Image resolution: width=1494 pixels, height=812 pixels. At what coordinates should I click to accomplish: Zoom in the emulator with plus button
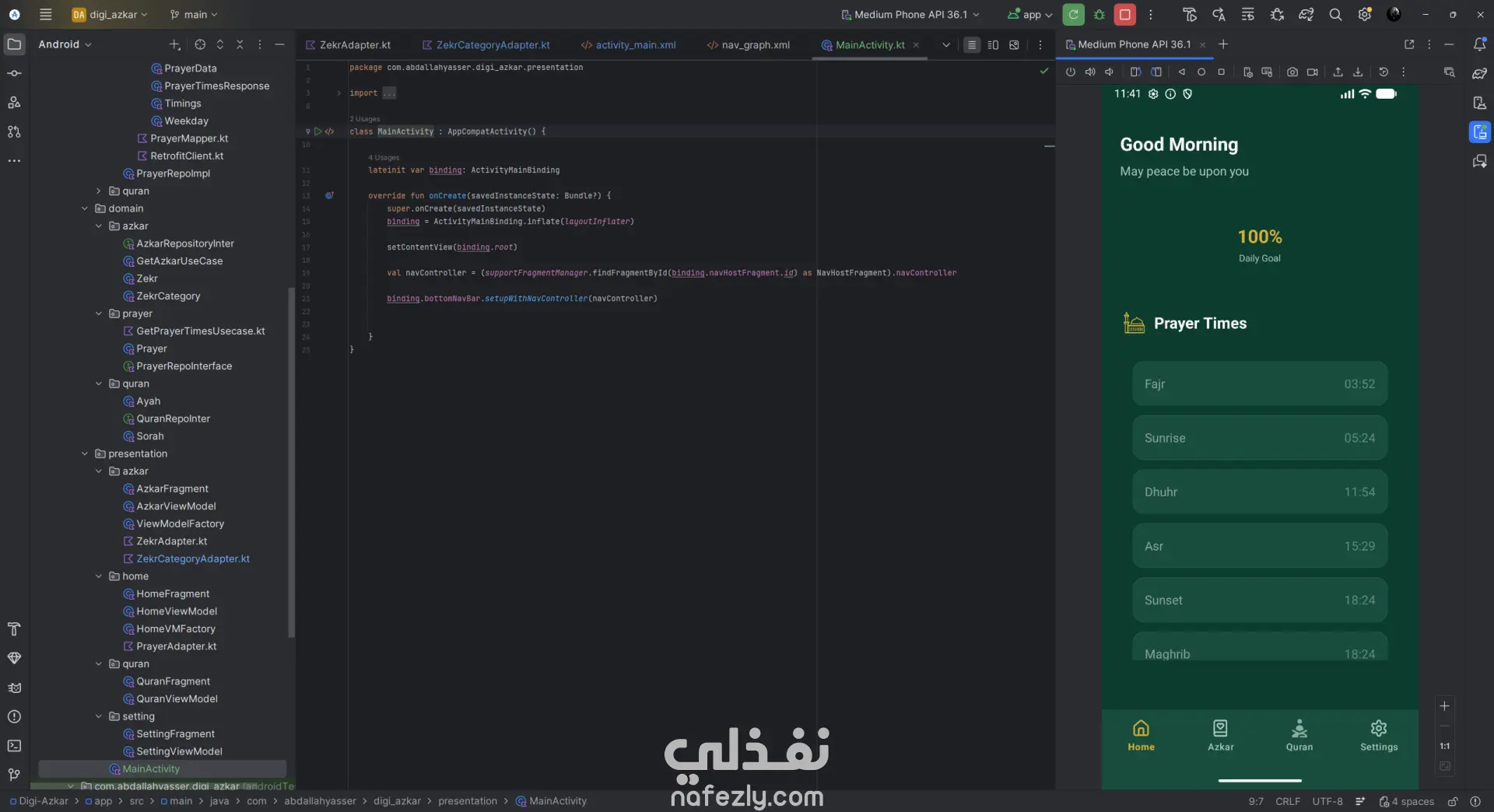[1445, 706]
